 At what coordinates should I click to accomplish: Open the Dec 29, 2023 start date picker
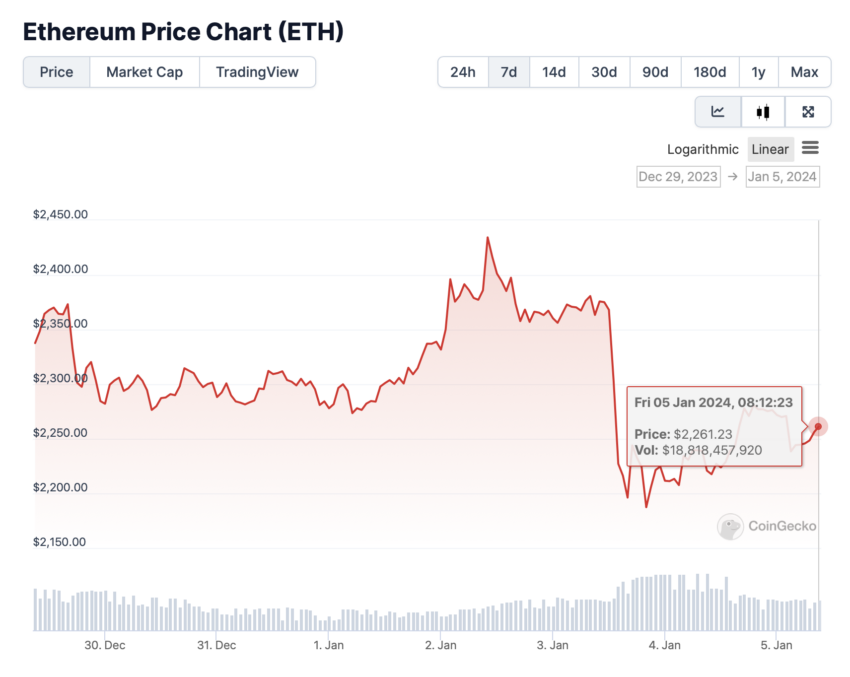[678, 177]
